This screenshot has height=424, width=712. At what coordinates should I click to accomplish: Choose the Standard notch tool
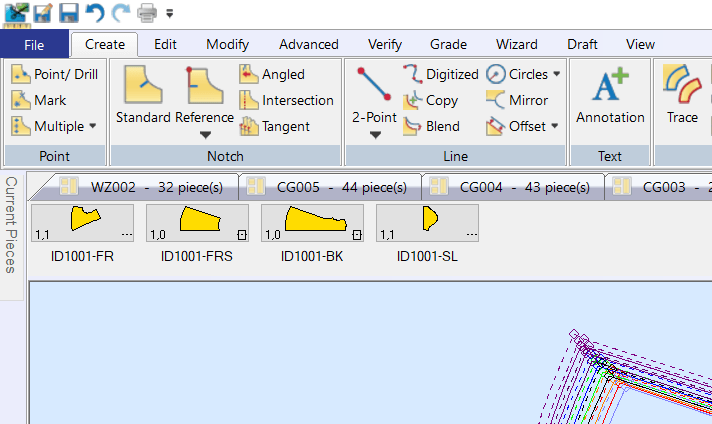143,95
